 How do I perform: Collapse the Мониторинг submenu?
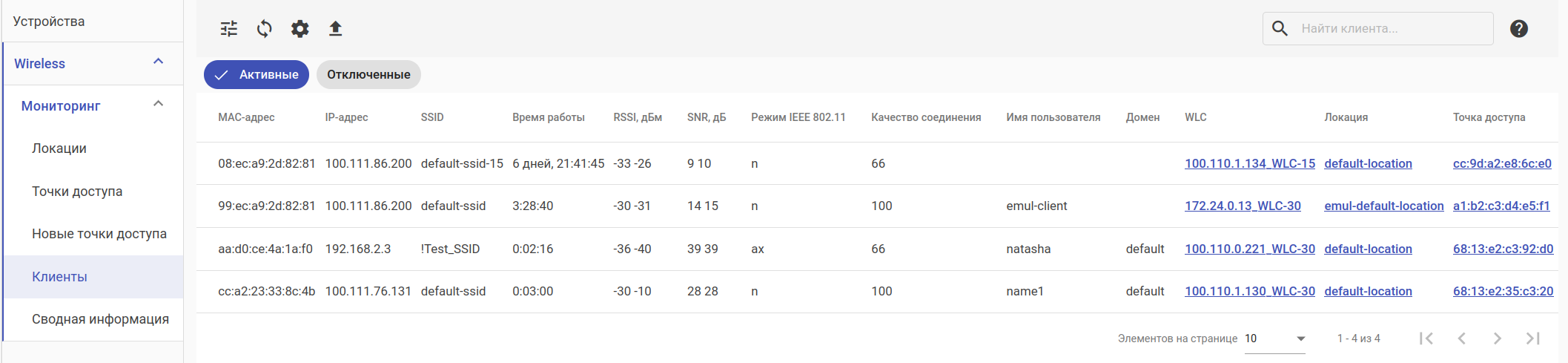158,104
